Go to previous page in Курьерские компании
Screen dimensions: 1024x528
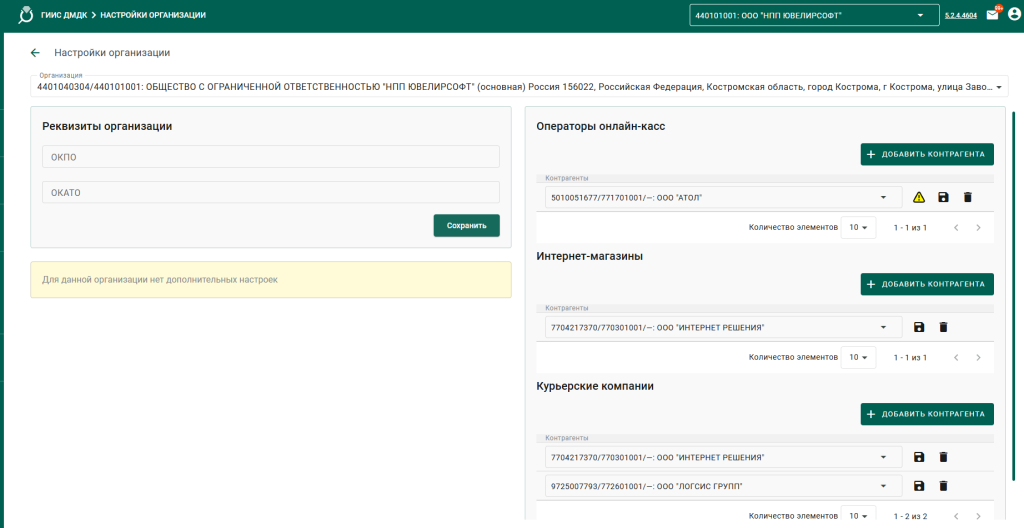(956, 516)
